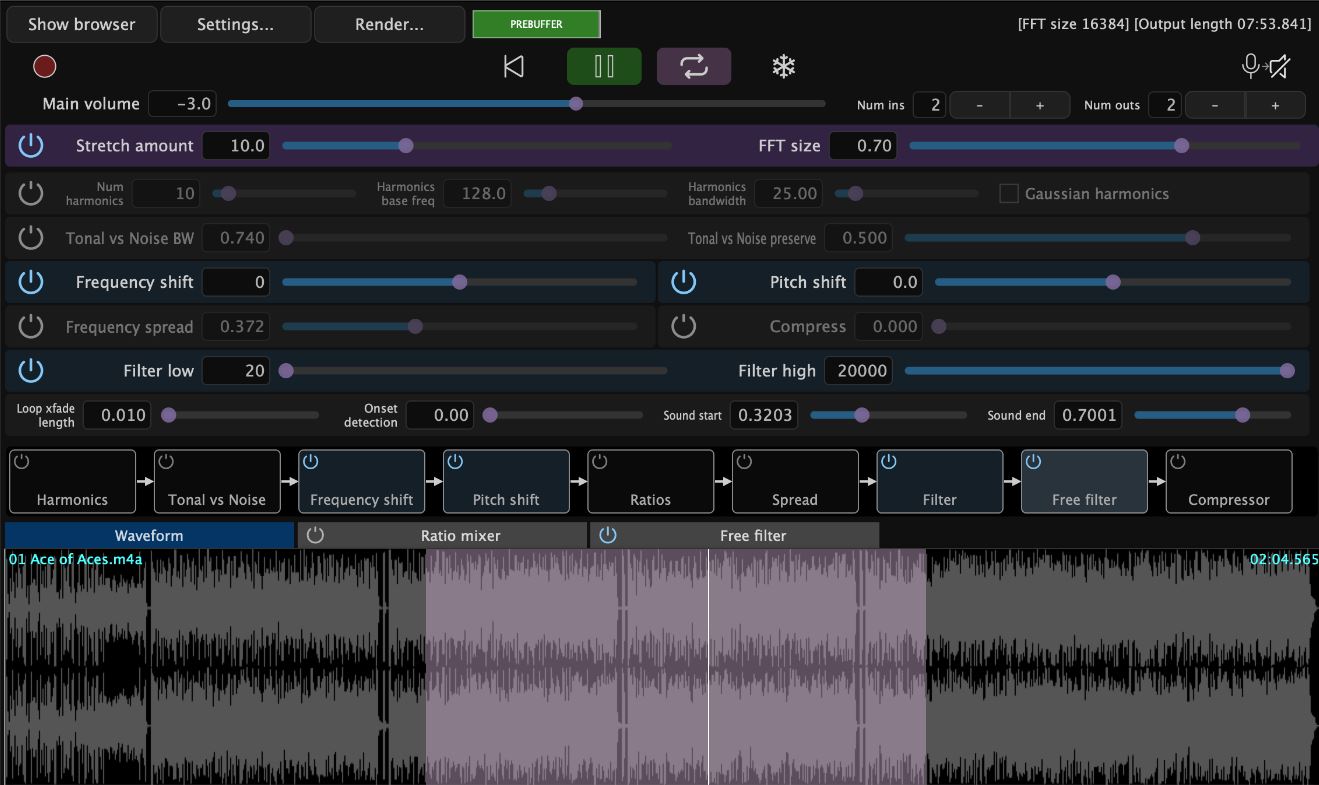Image resolution: width=1319 pixels, height=785 pixels.
Task: Click the purple selected waveform region
Action: click(x=676, y=666)
